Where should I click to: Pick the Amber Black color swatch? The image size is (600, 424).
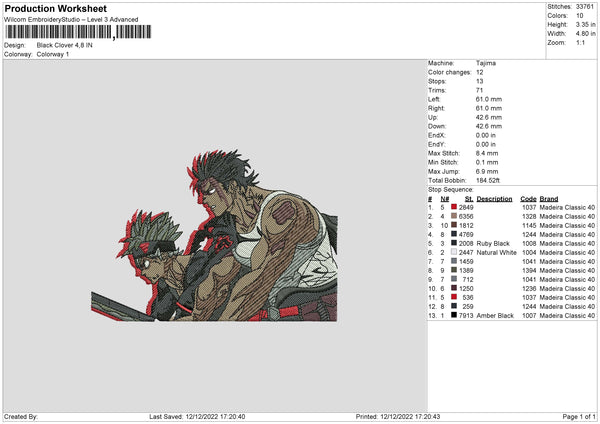pyautogui.click(x=454, y=315)
